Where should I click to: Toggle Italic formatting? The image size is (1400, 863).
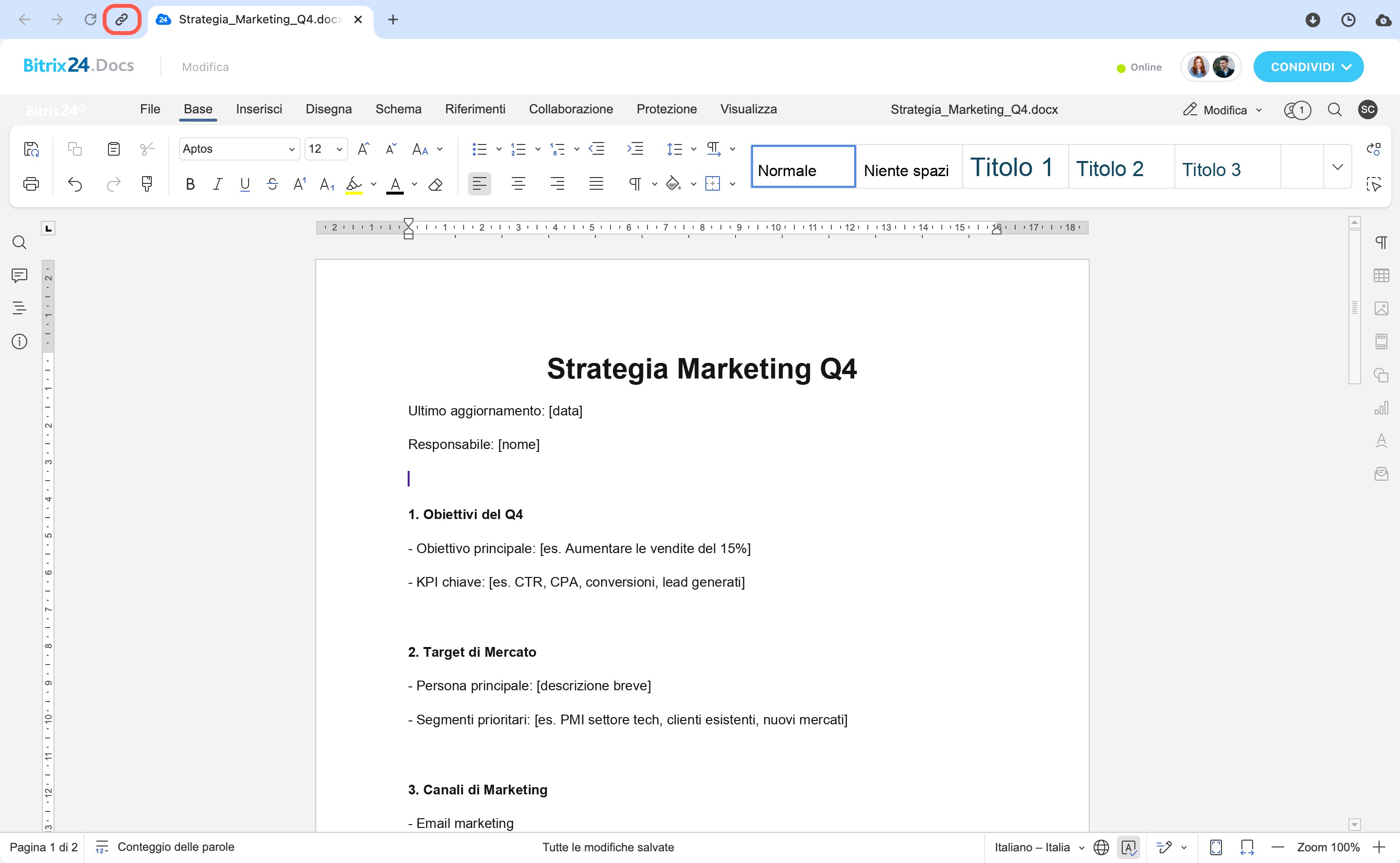pos(217,184)
